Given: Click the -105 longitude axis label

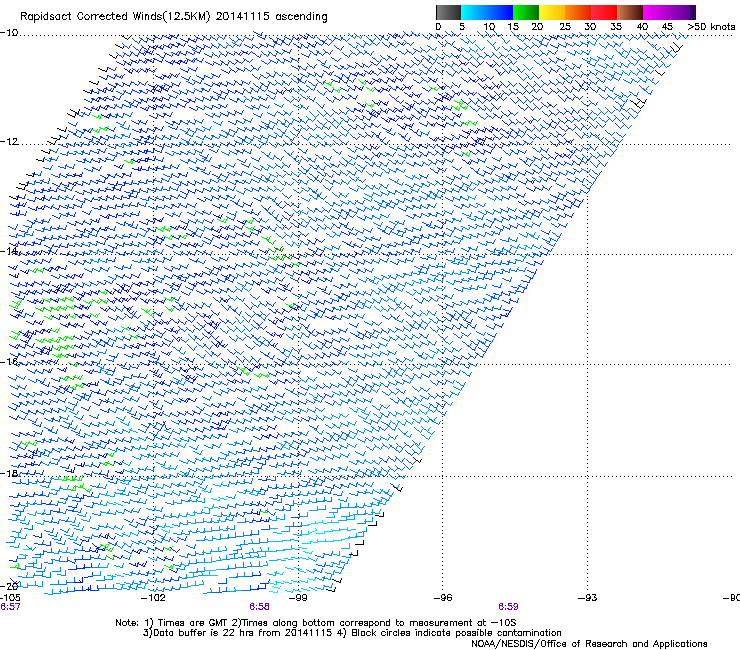Looking at the screenshot, I should pyautogui.click(x=10, y=598).
